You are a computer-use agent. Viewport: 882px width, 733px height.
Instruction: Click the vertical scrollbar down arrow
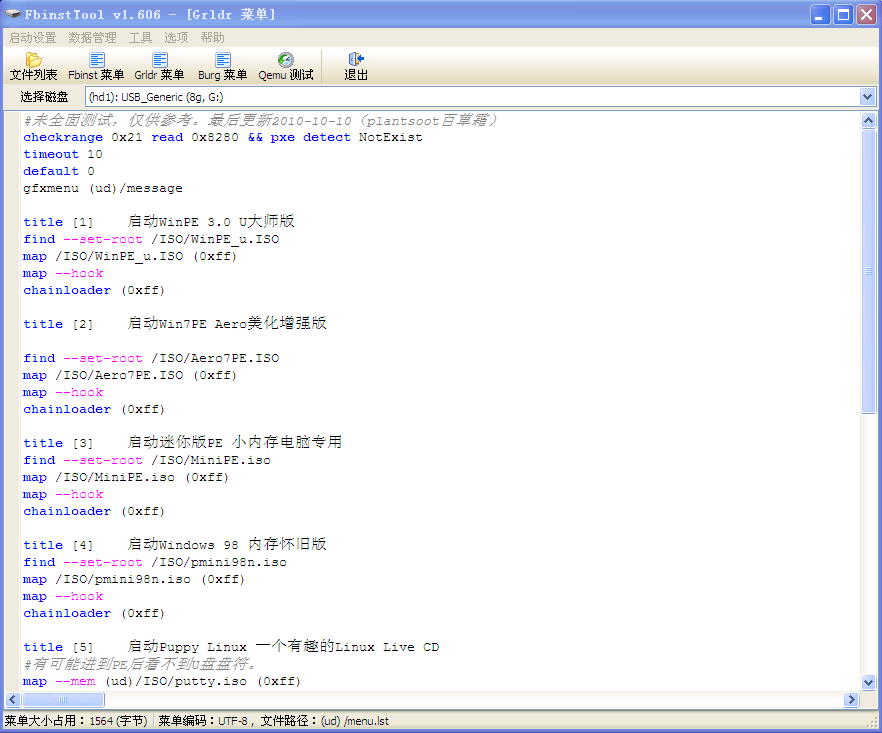tap(868, 682)
